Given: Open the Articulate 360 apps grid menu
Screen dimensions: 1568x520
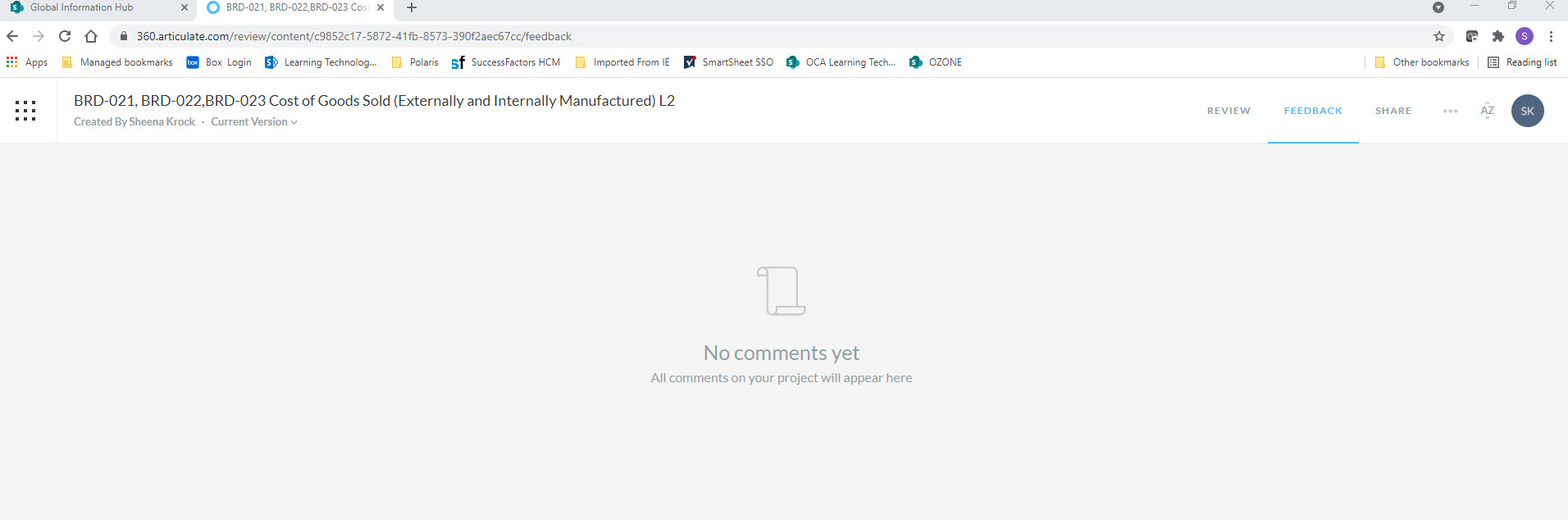Looking at the screenshot, I should click(25, 111).
